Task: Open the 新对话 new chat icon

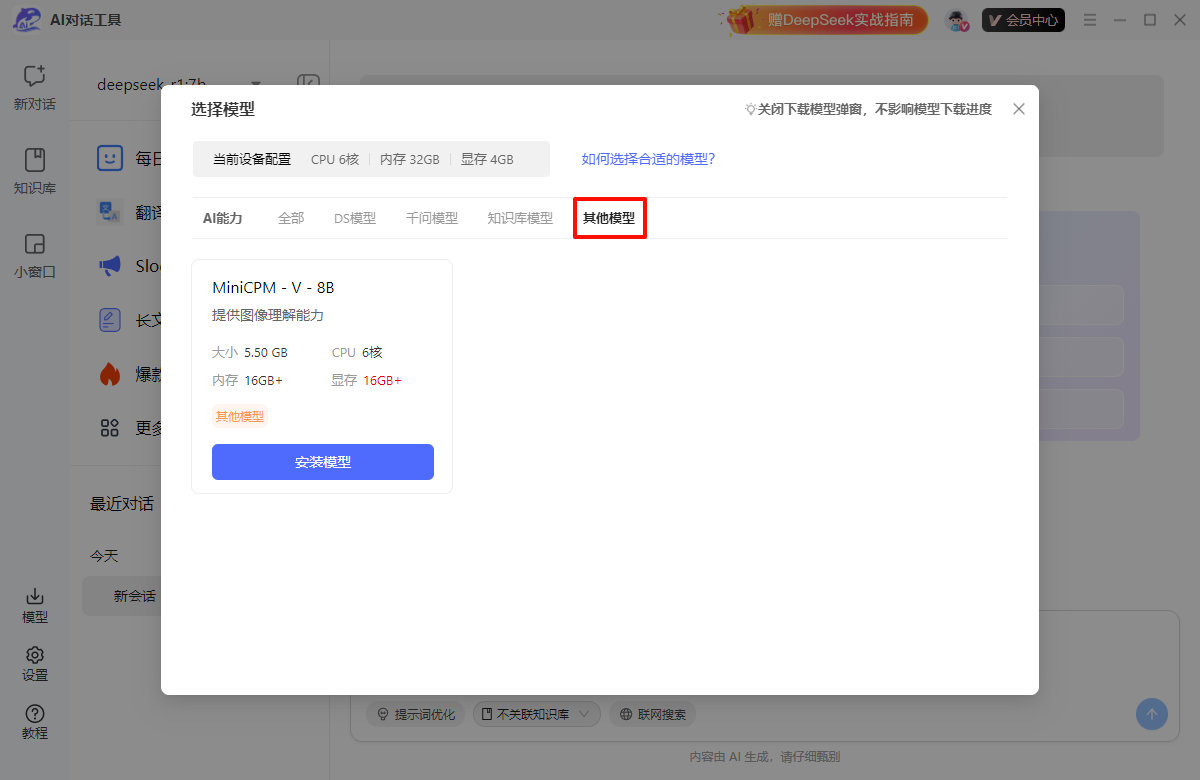Action: (35, 76)
